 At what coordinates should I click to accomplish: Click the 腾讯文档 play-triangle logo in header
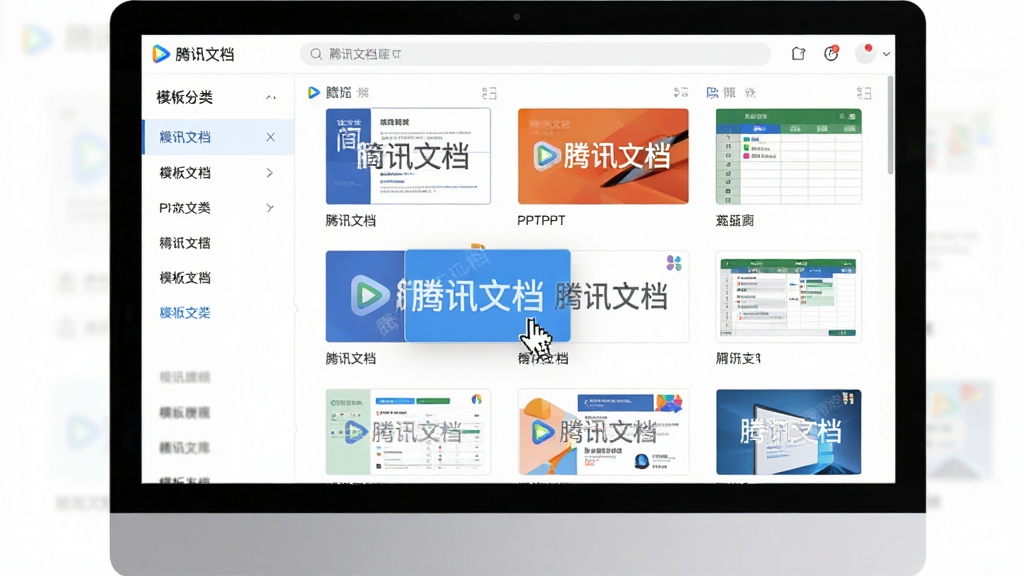pos(161,54)
